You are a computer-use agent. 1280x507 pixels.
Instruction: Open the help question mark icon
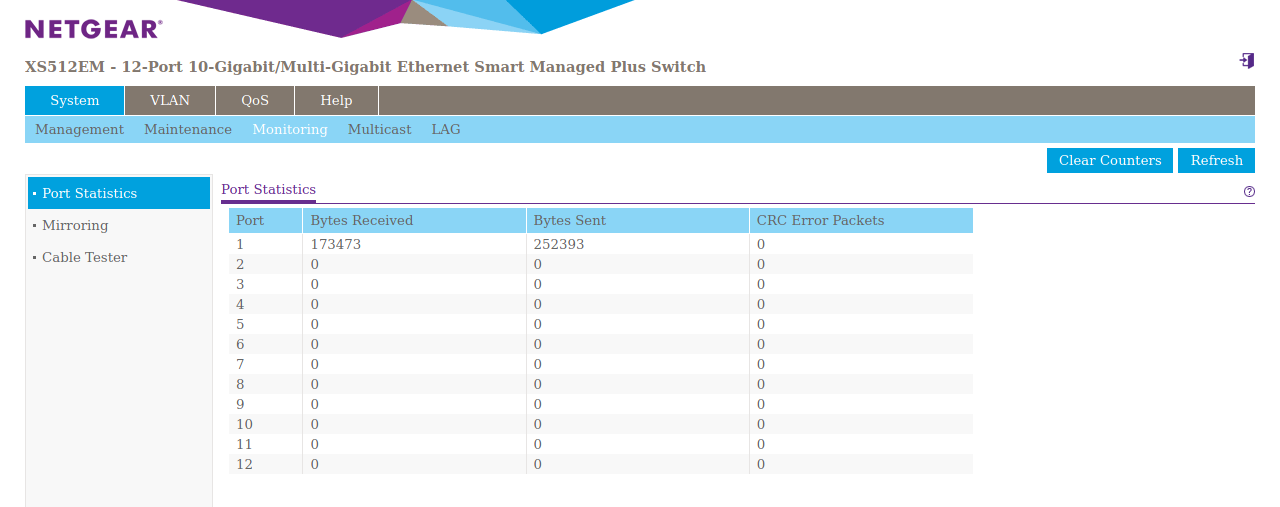(1249, 191)
